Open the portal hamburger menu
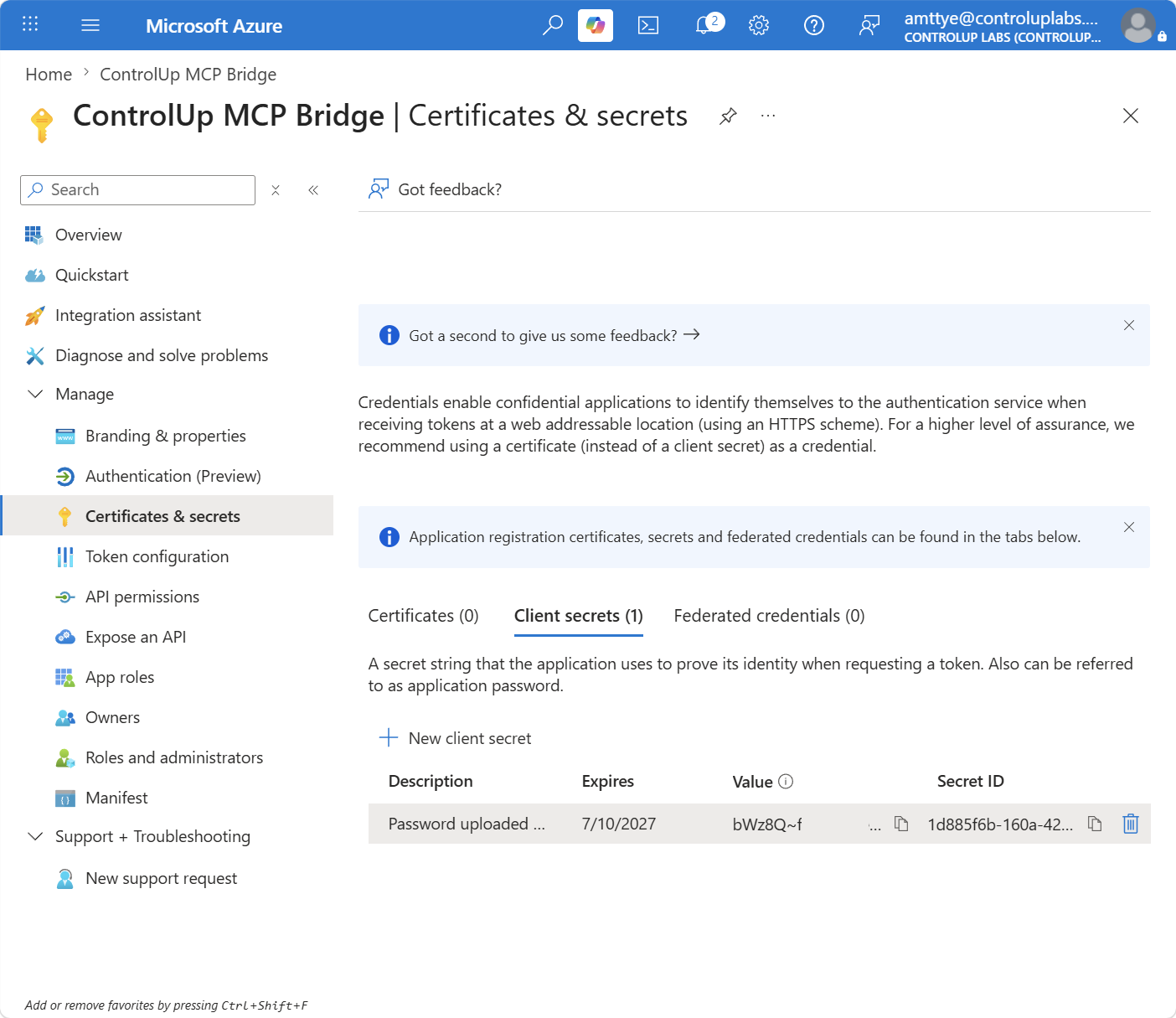1176x1018 pixels. pyautogui.click(x=90, y=25)
